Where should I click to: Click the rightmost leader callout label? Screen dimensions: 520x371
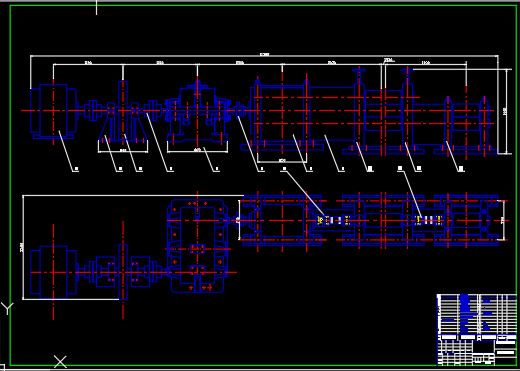click(x=461, y=169)
